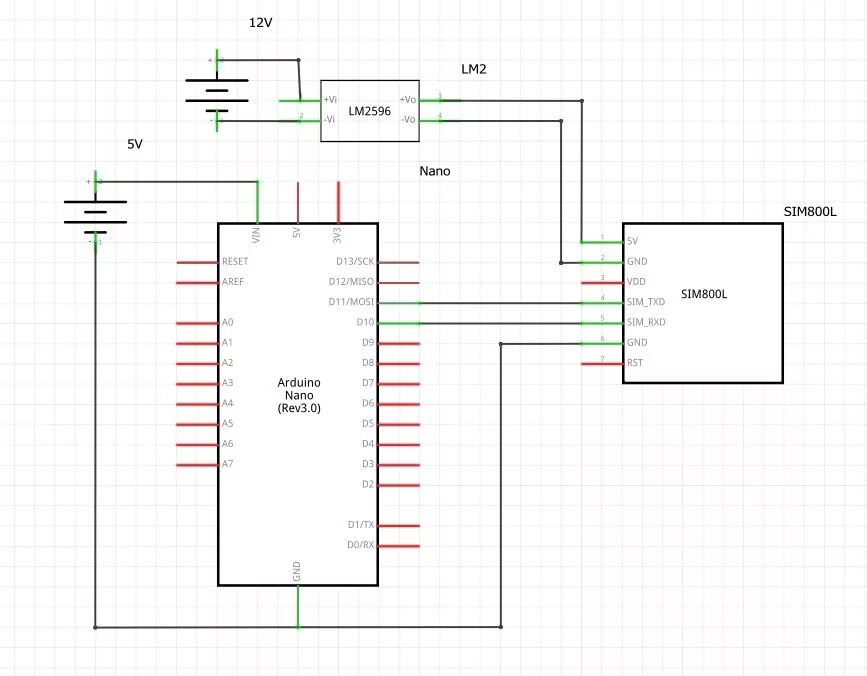Click the "+Vo" pin label on LM2596
This screenshot has width=867, height=676.
point(408,99)
